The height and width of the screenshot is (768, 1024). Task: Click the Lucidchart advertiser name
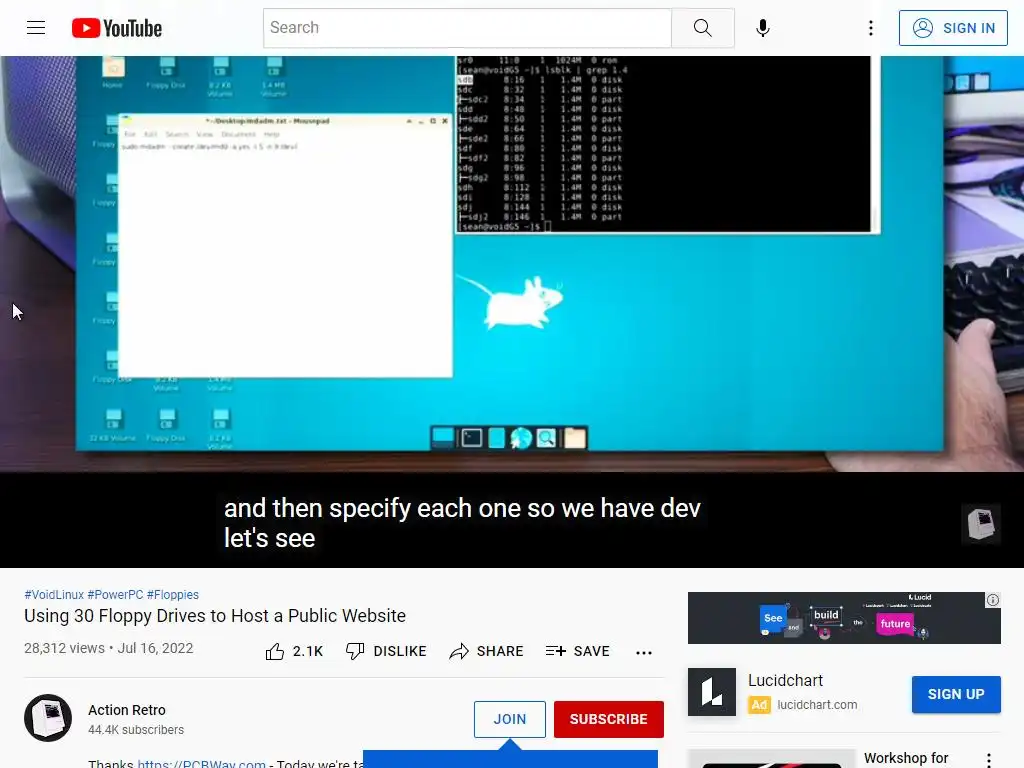tap(785, 680)
